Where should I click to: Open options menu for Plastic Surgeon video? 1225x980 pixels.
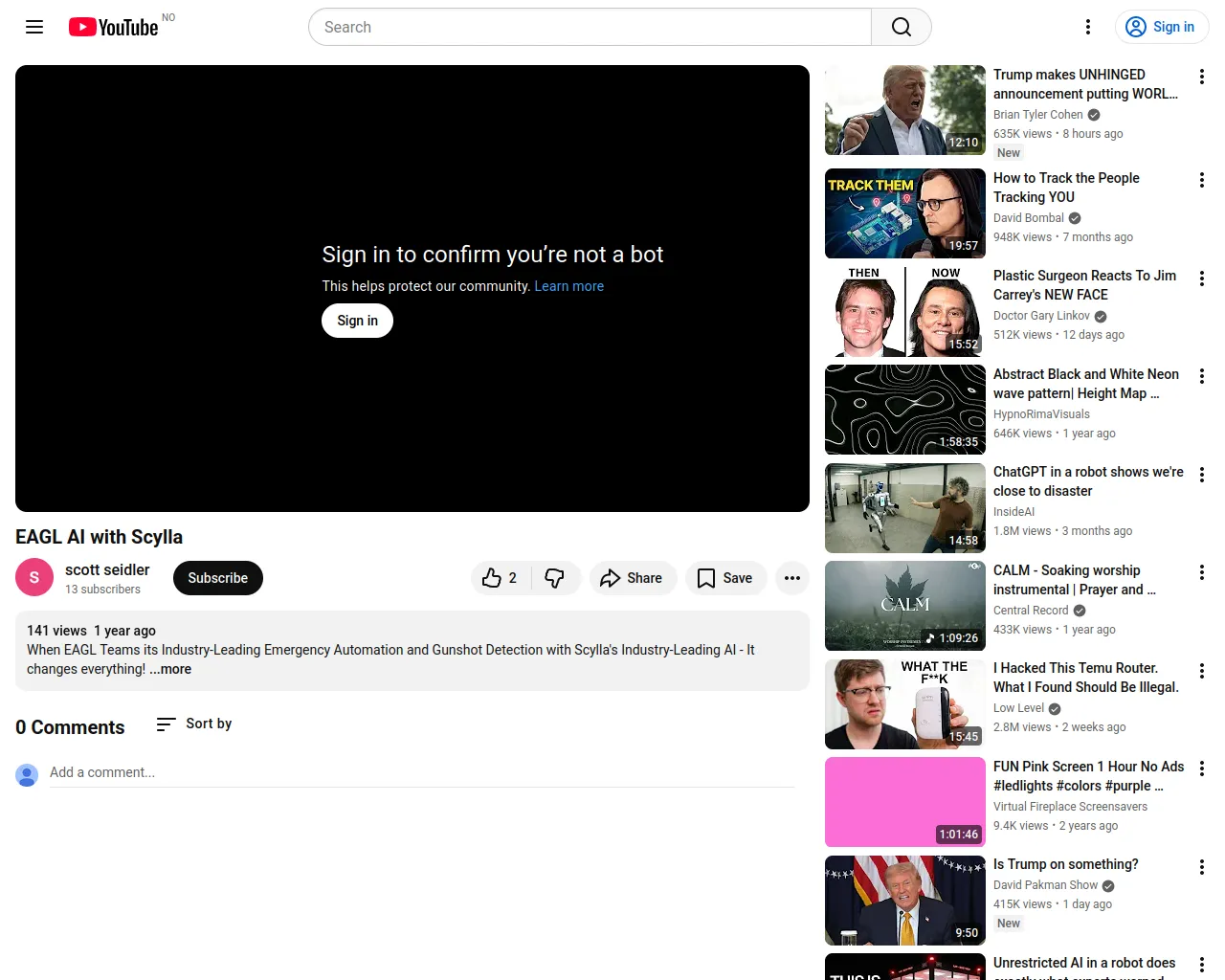pyautogui.click(x=1201, y=278)
